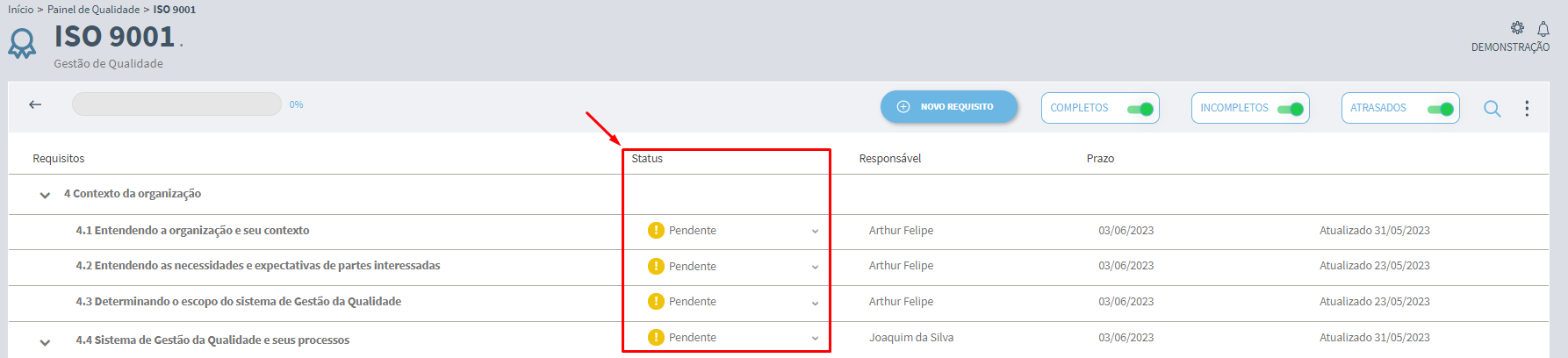
Task: Click the back arrow icon
Action: [x=35, y=104]
